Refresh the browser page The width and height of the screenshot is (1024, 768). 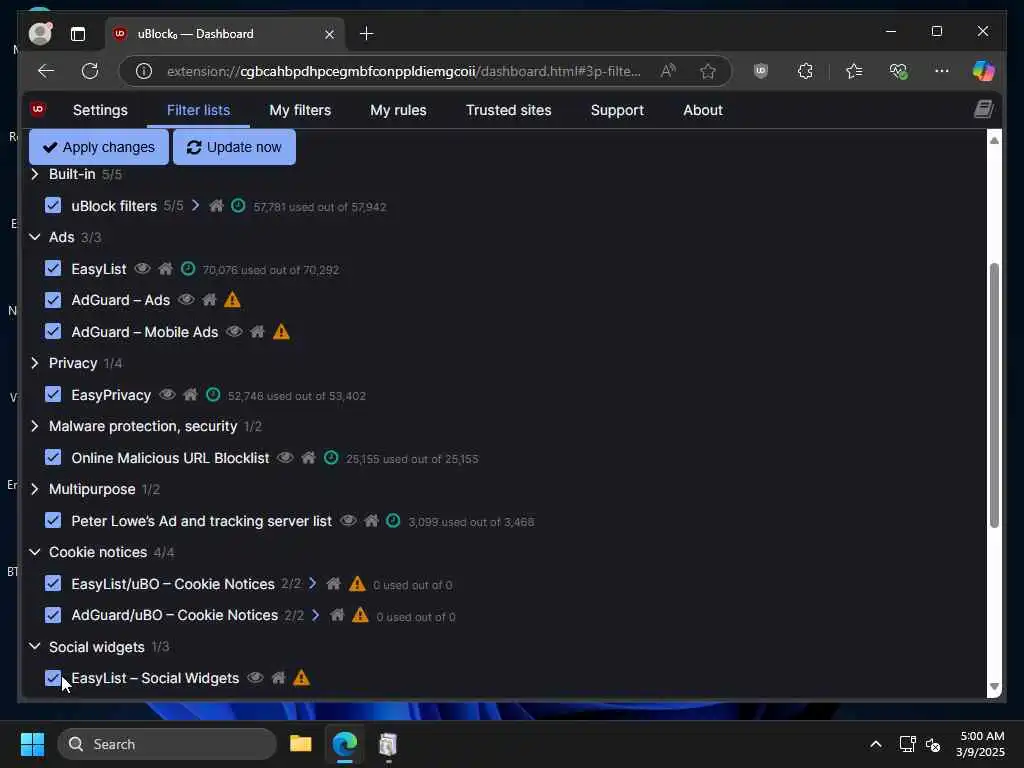click(89, 71)
